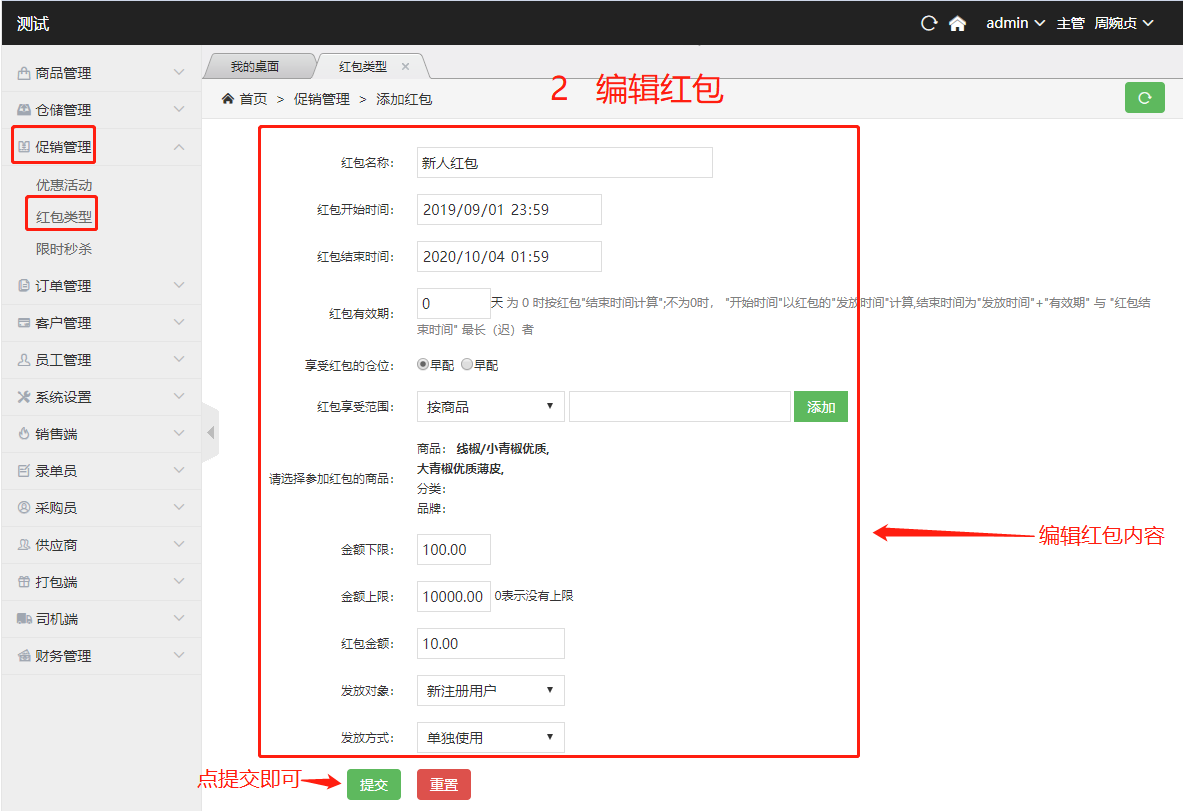Click the red 重置 button
This screenshot has height=811, width=1183.
coord(443,785)
